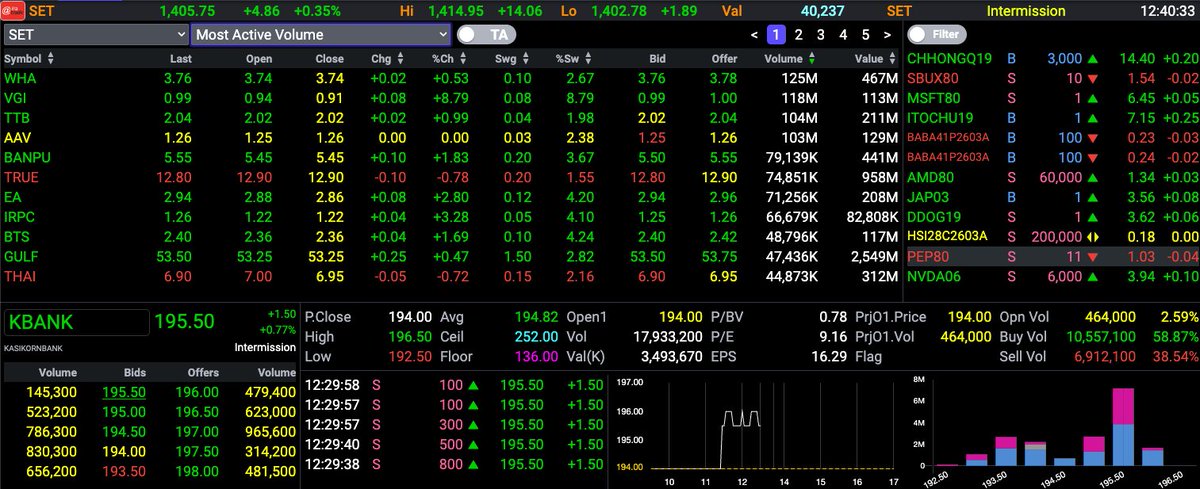
Task: Go to next page arrow
Action: (x=886, y=35)
